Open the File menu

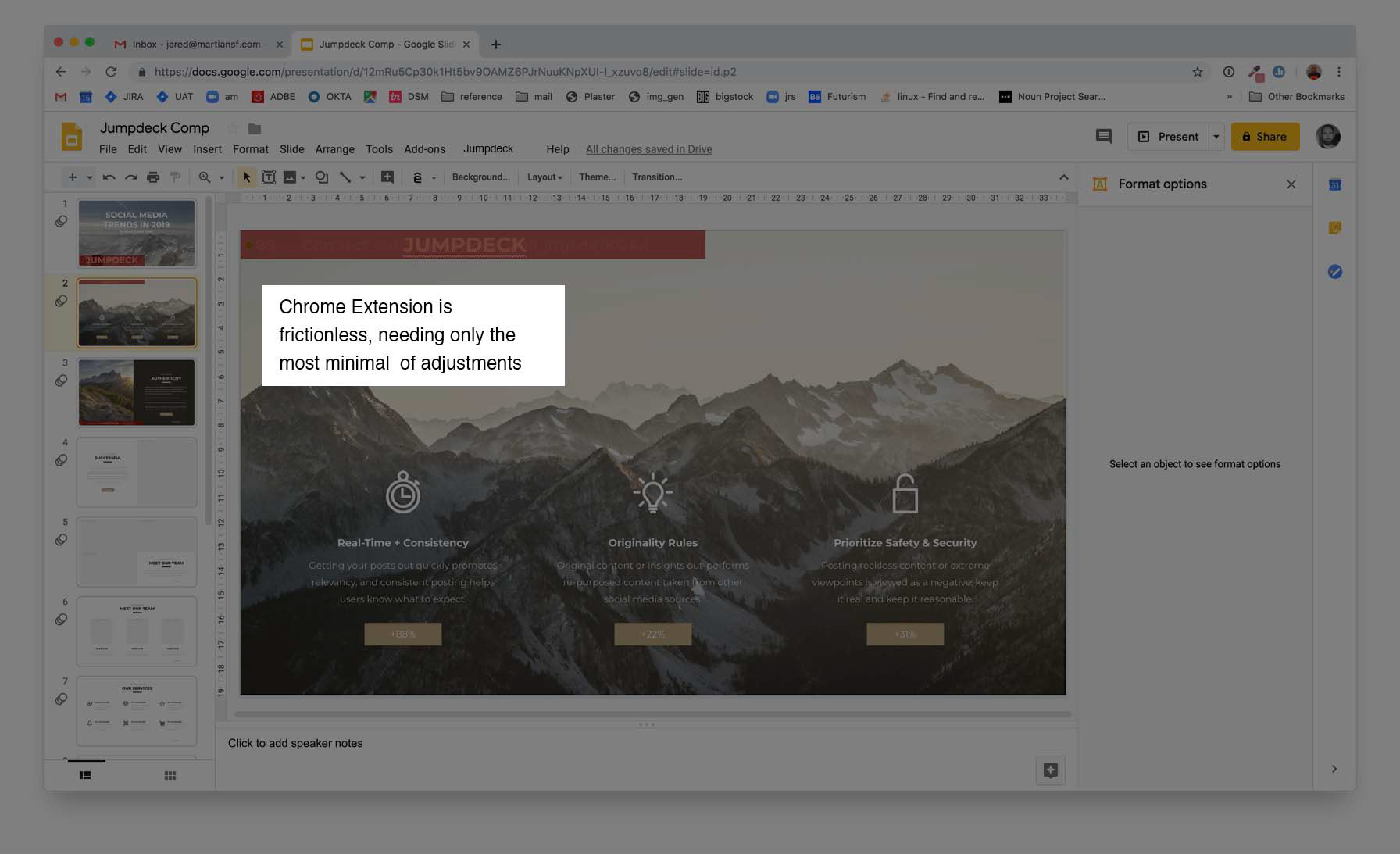(x=108, y=149)
